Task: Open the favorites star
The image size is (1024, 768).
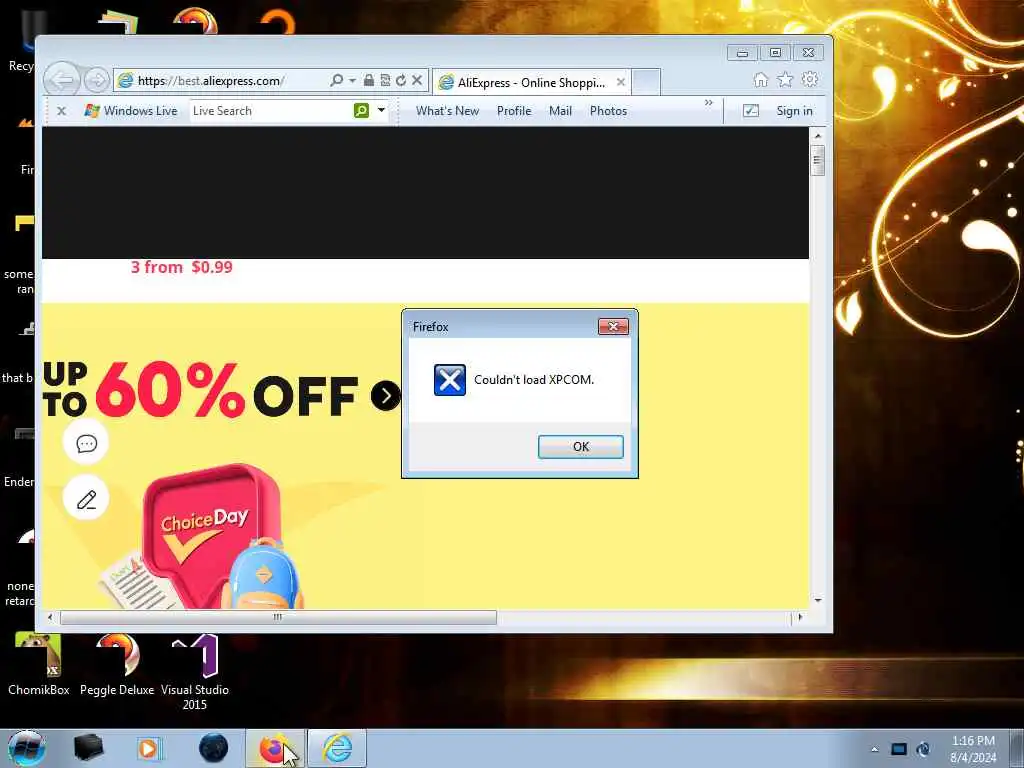Action: pyautogui.click(x=785, y=80)
